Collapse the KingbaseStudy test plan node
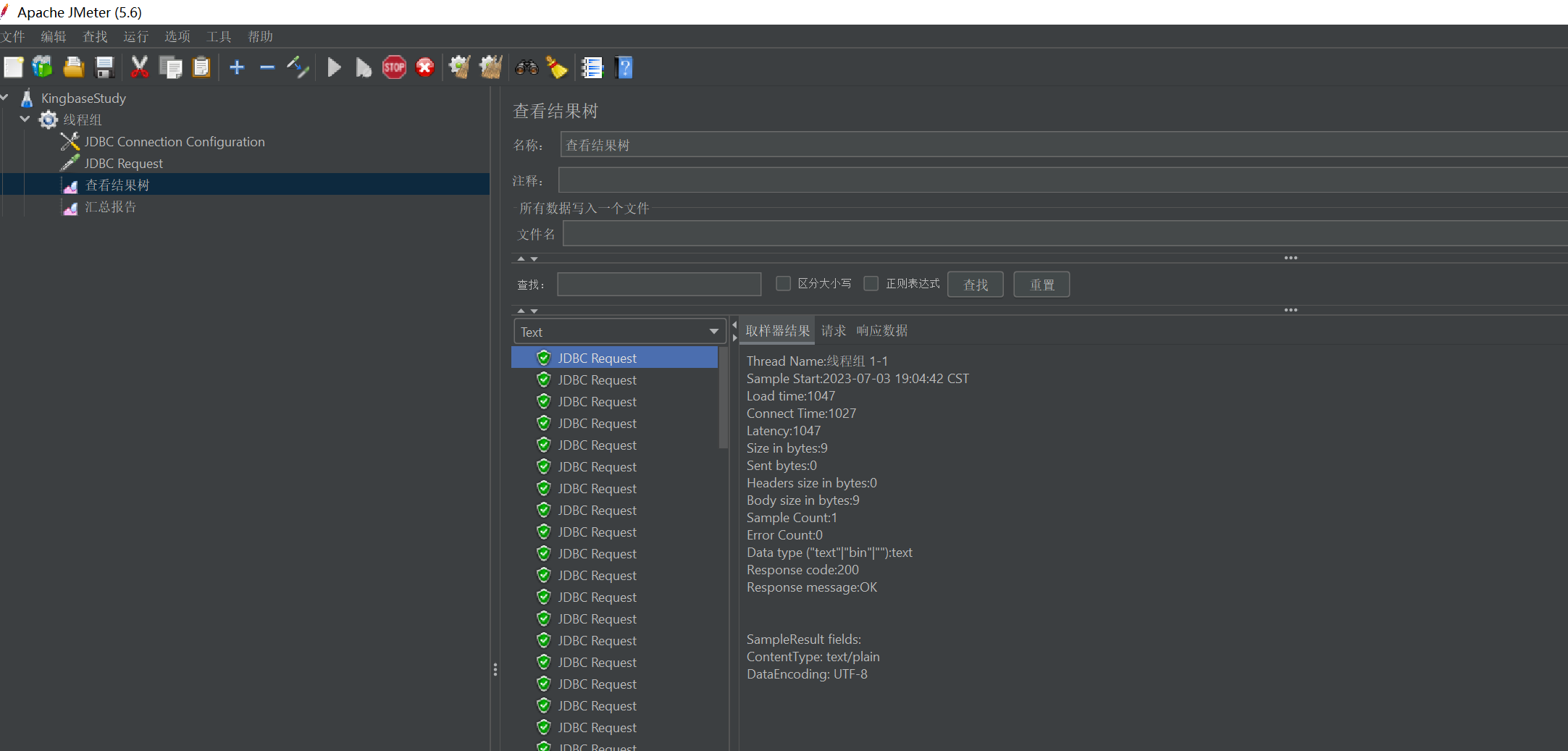This screenshot has width=1568, height=751. click(4, 97)
